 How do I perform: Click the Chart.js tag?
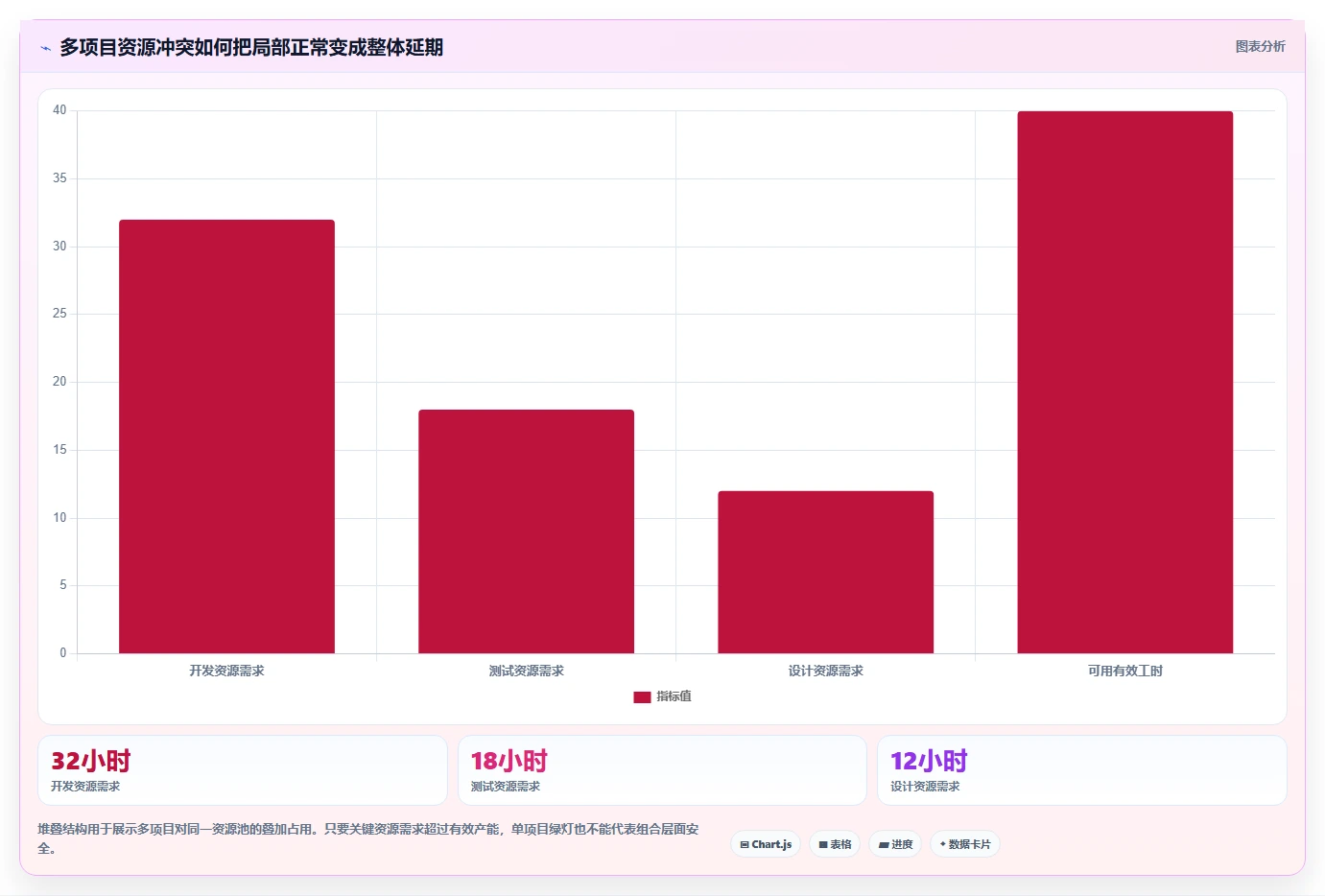click(x=766, y=844)
